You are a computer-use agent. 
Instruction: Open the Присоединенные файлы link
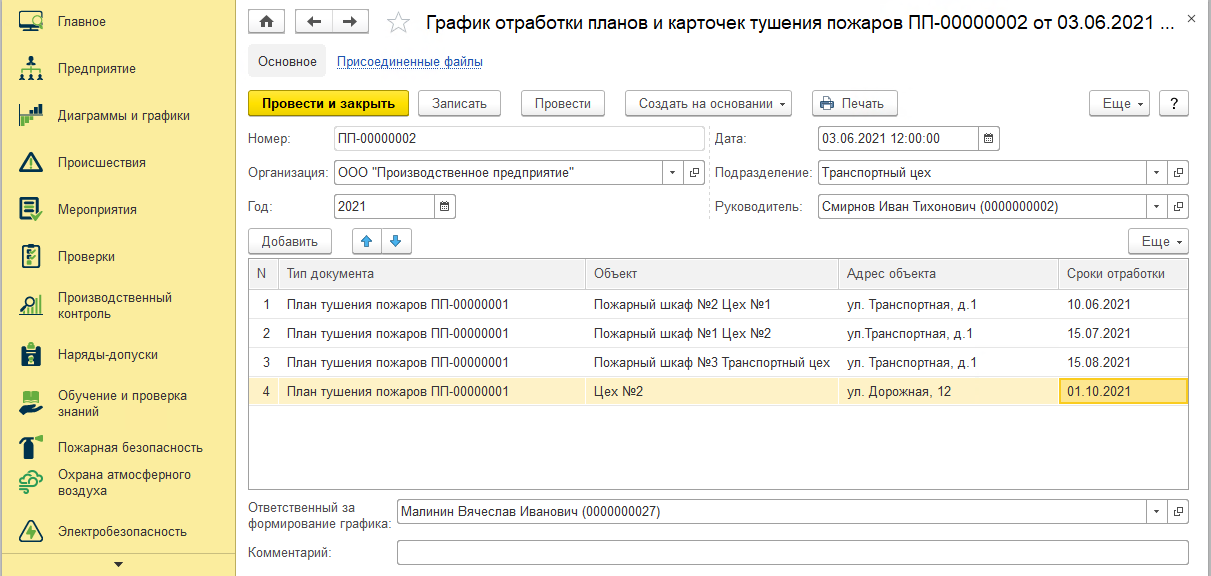click(x=410, y=62)
